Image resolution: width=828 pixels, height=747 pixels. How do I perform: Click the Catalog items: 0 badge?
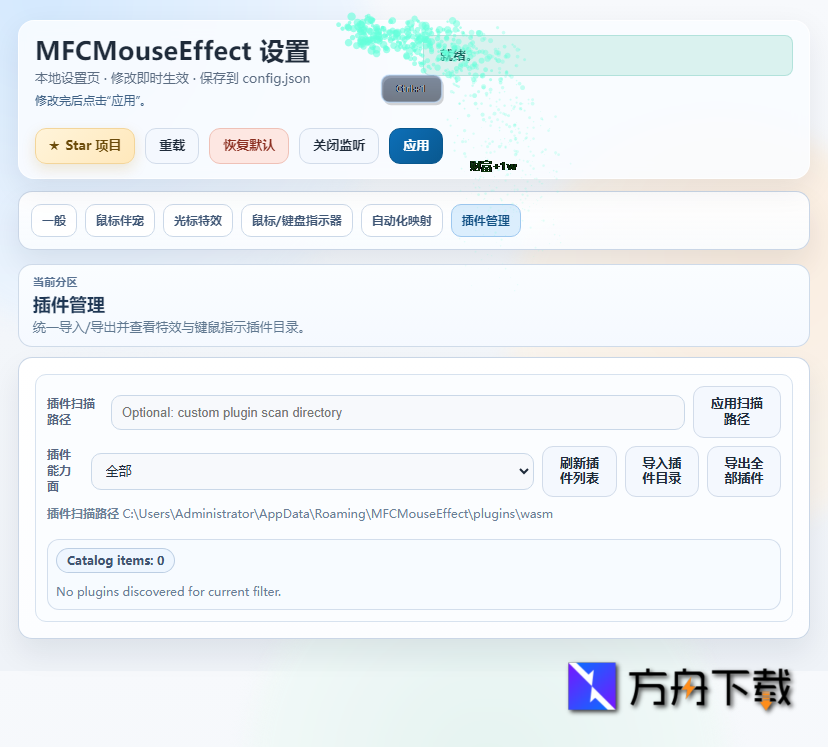pos(114,560)
